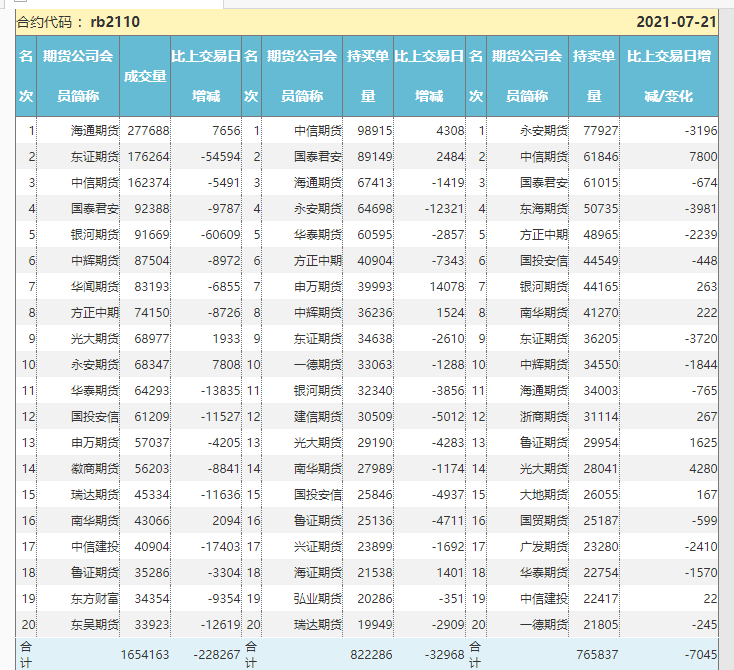
Task: Click 永安期货 in the short position rank 1
Action: click(544, 131)
